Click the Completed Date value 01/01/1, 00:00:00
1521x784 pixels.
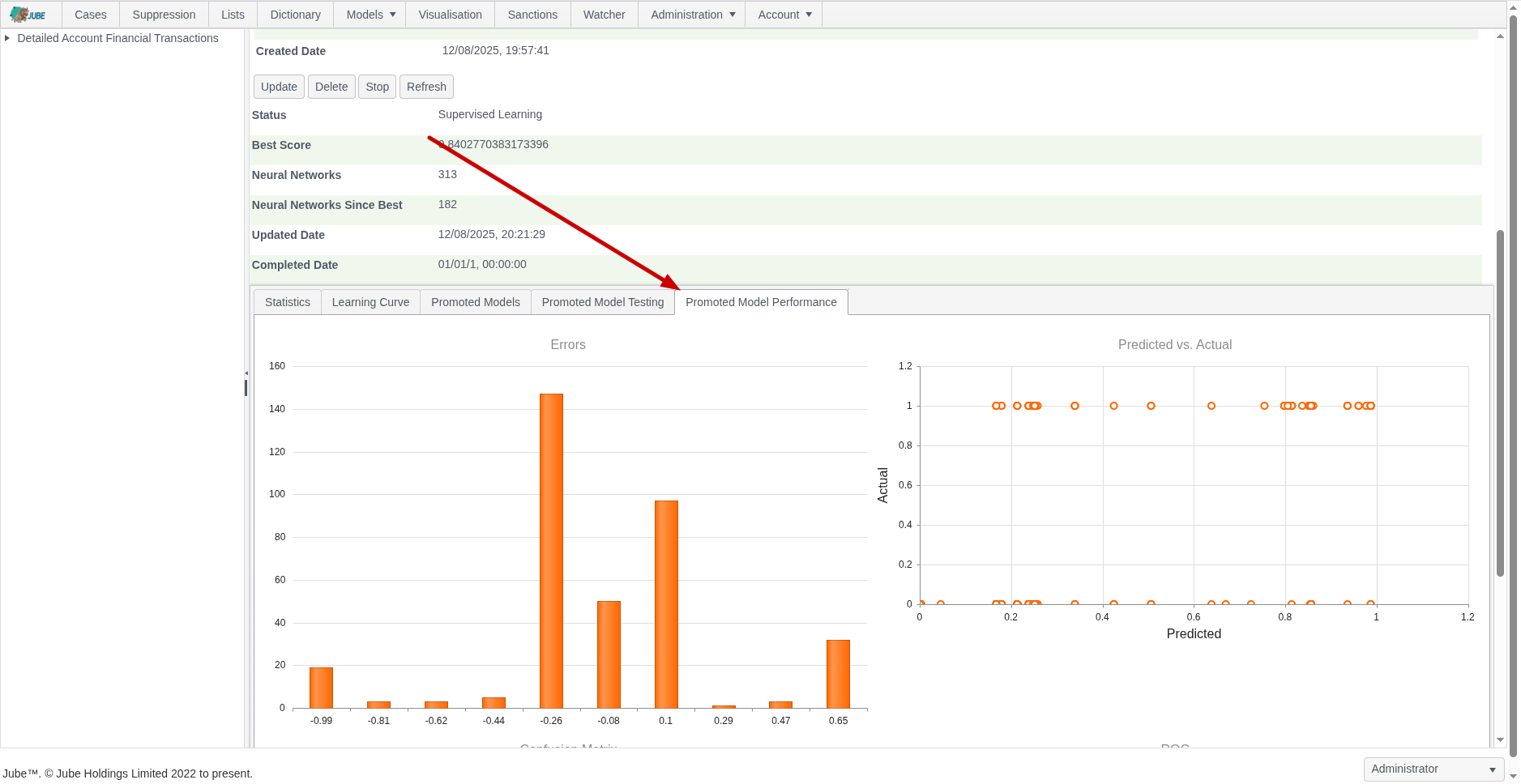click(x=482, y=264)
